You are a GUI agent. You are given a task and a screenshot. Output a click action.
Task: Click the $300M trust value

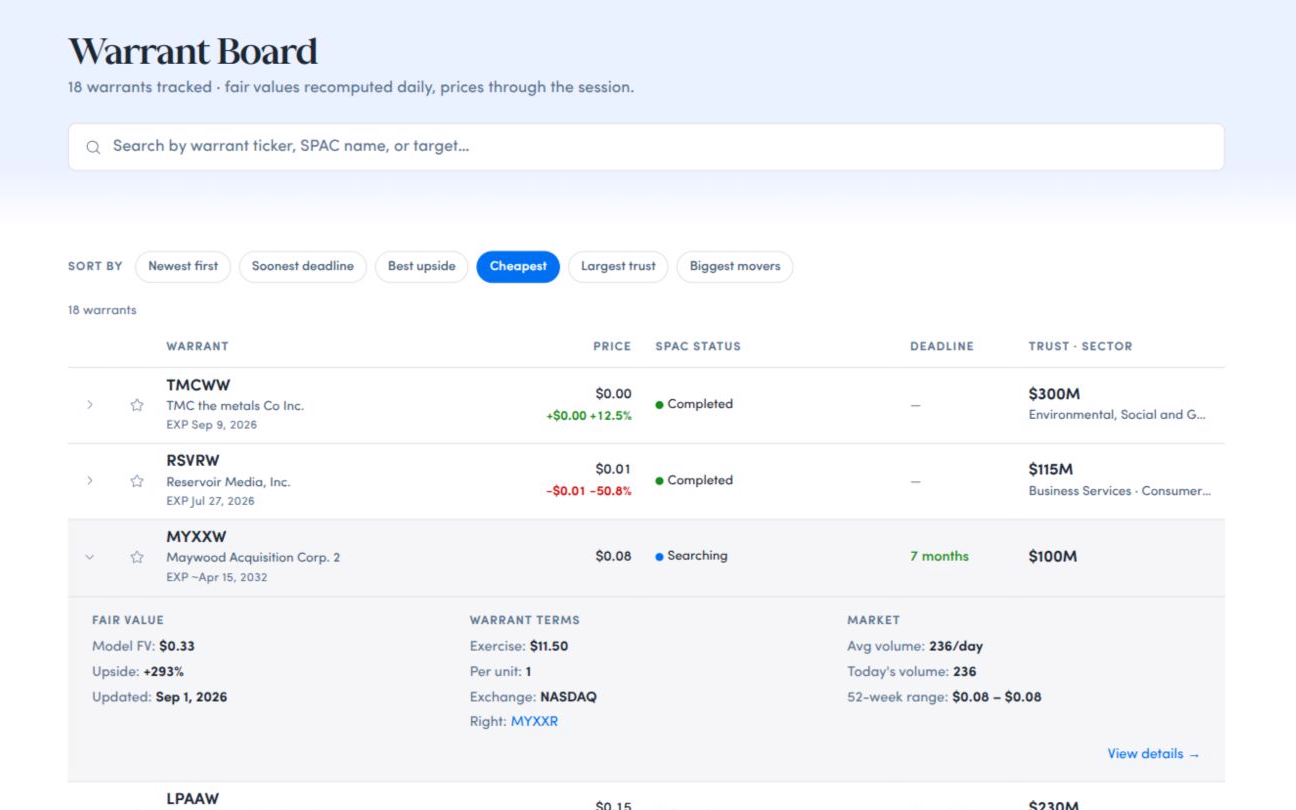pyautogui.click(x=1054, y=394)
